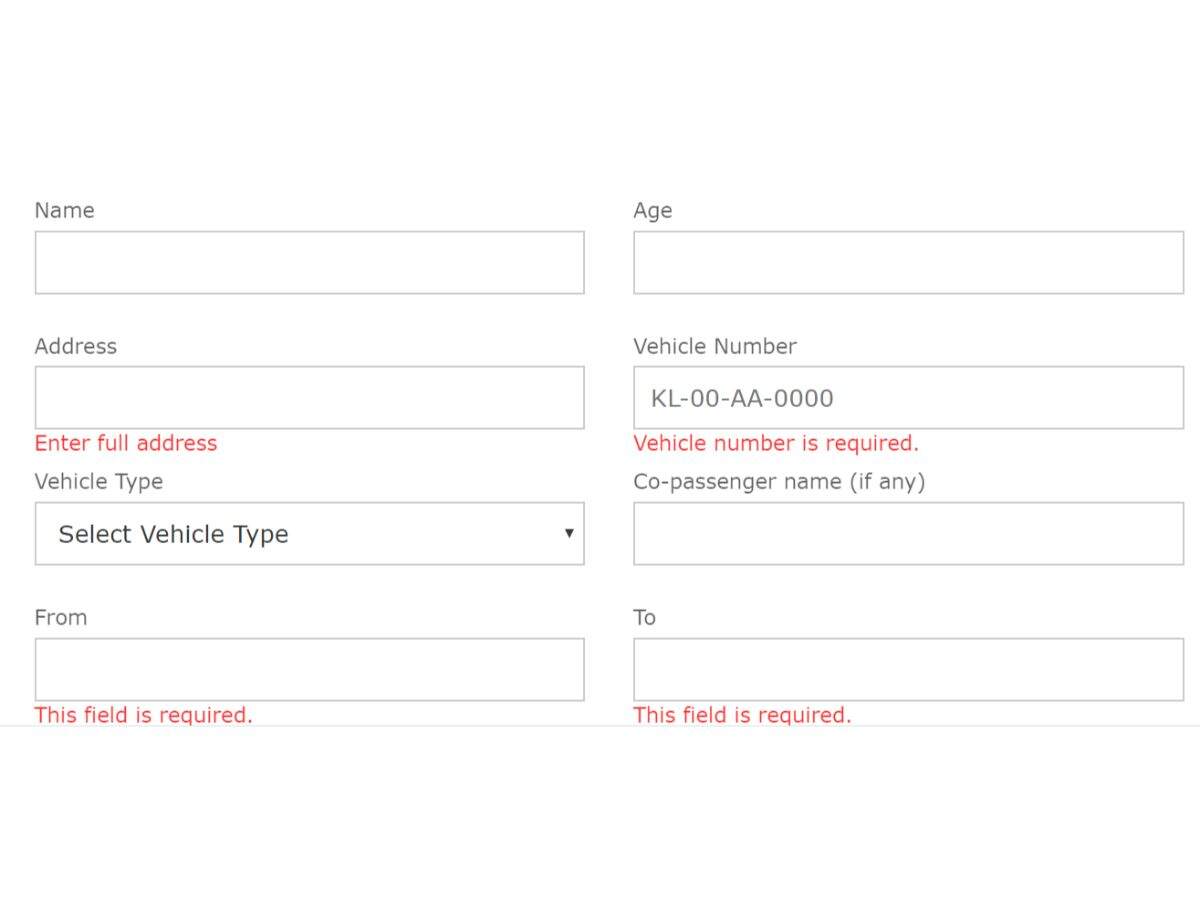
Task: Click inside the From field
Action: click(x=310, y=668)
